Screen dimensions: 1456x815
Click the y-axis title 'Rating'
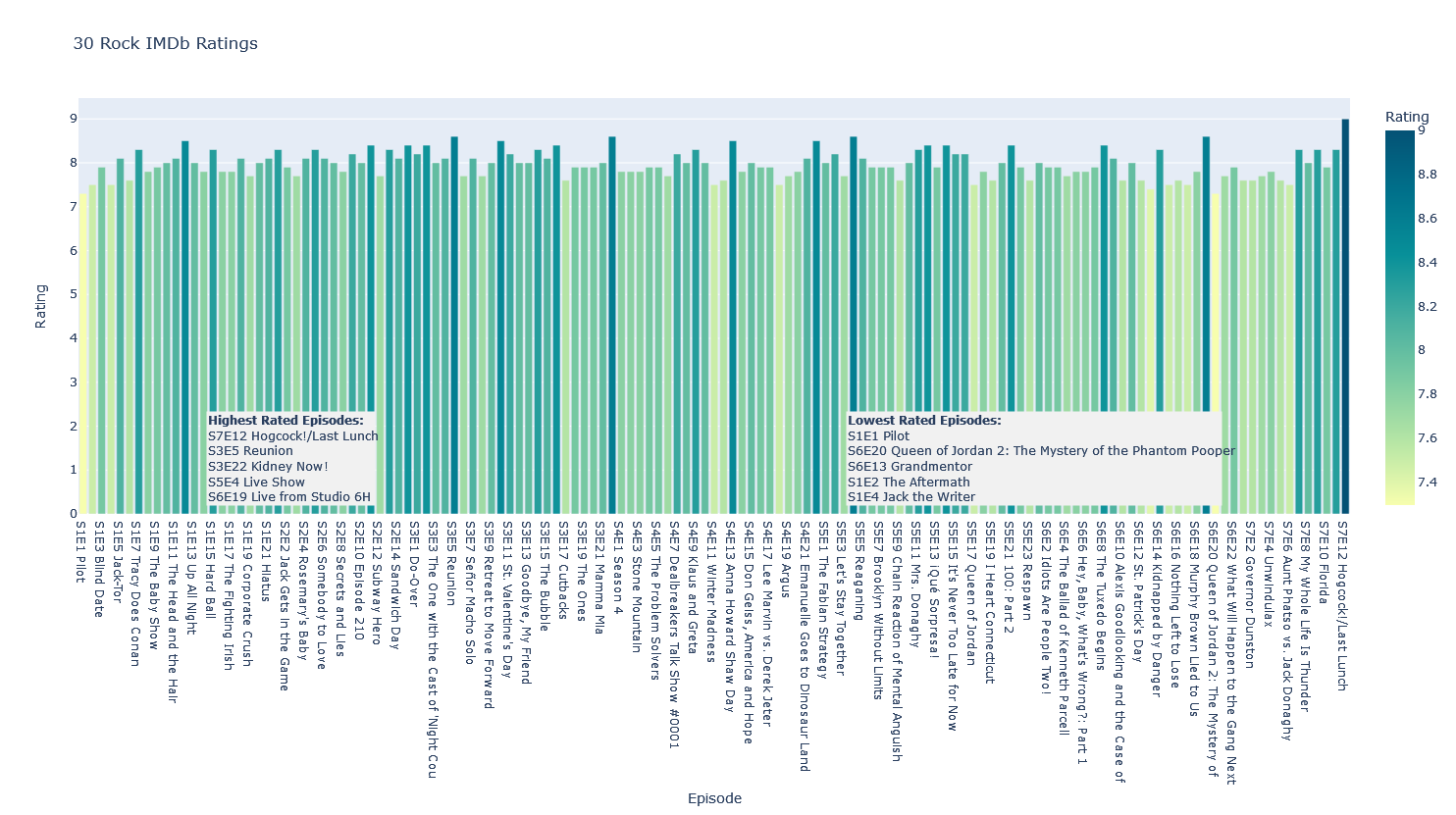[x=41, y=306]
